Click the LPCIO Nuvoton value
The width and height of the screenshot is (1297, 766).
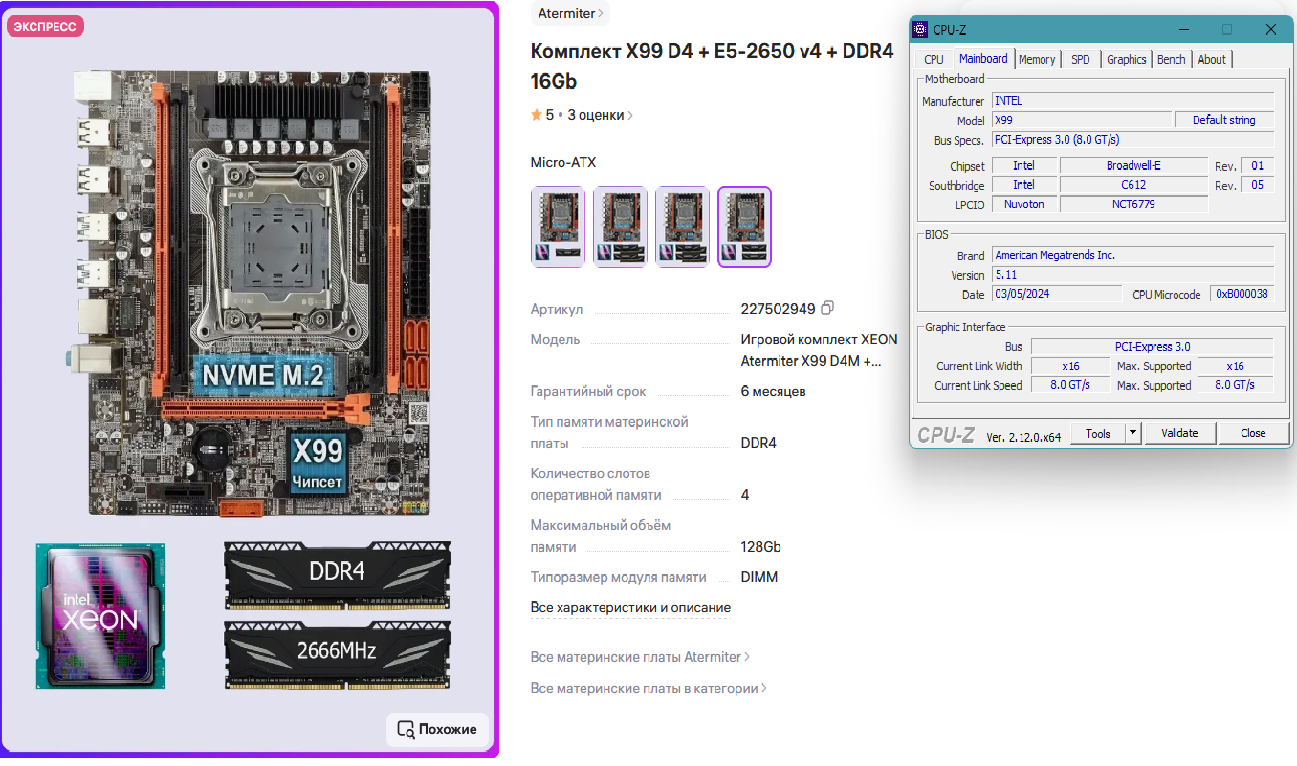1024,204
